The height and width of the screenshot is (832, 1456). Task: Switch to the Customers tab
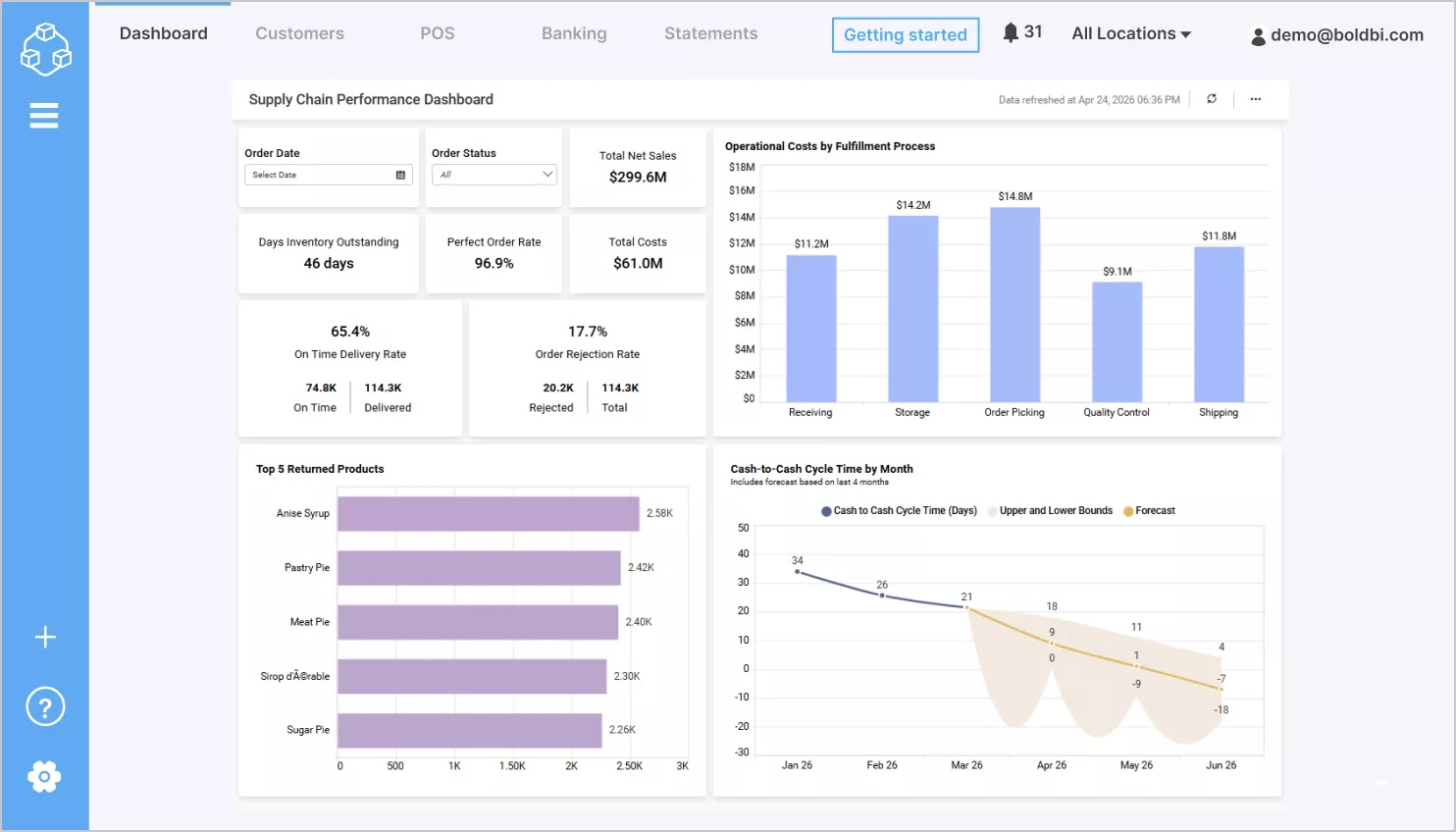point(300,33)
